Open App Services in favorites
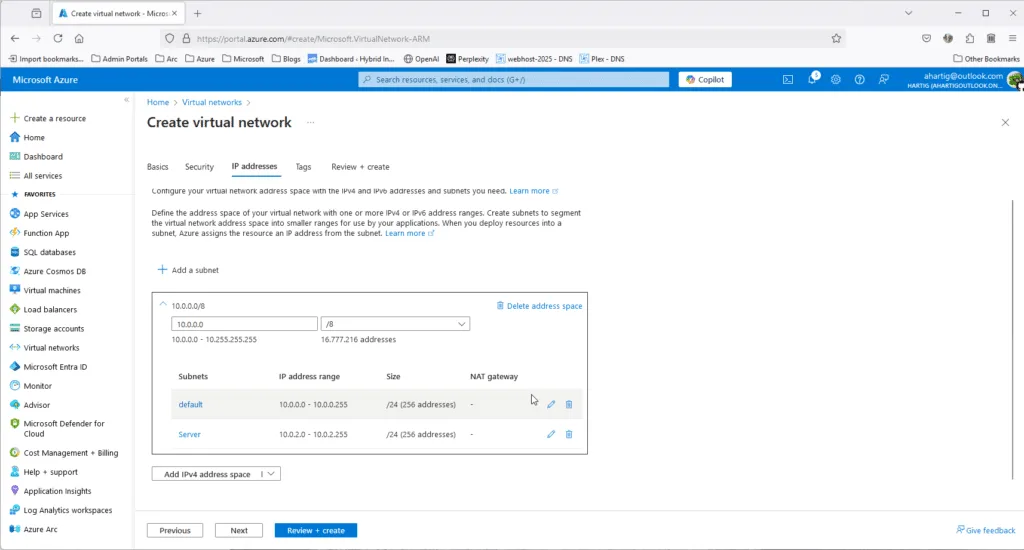The height and width of the screenshot is (550, 1024). [x=46, y=214]
